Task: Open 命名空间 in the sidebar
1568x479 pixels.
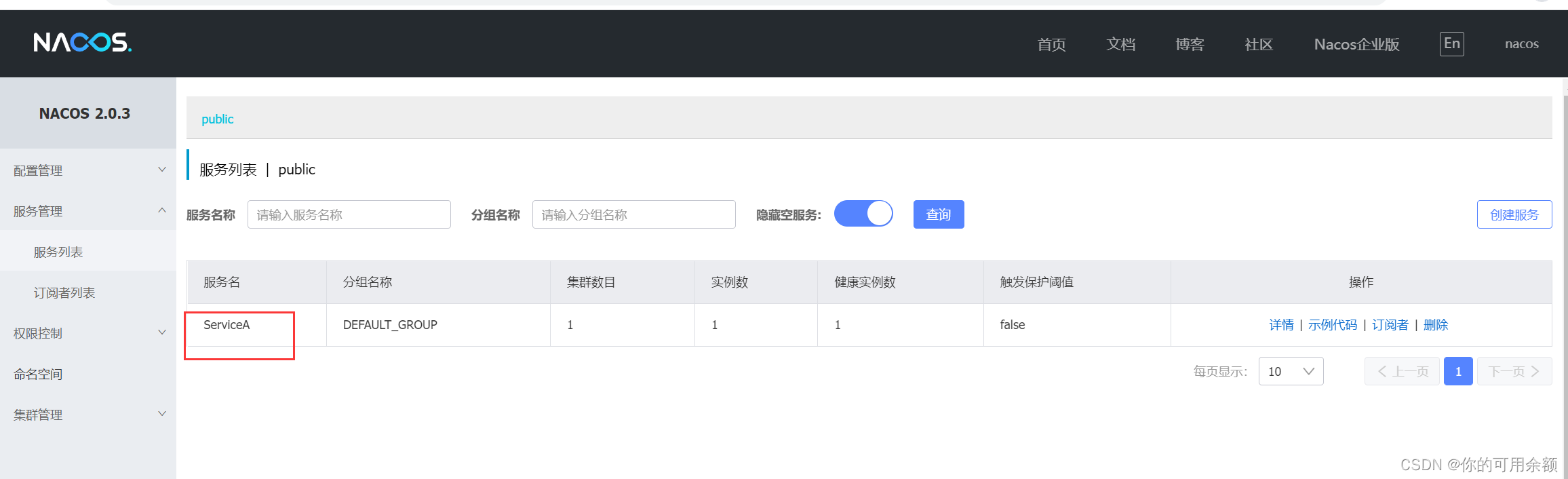Action: [88, 374]
